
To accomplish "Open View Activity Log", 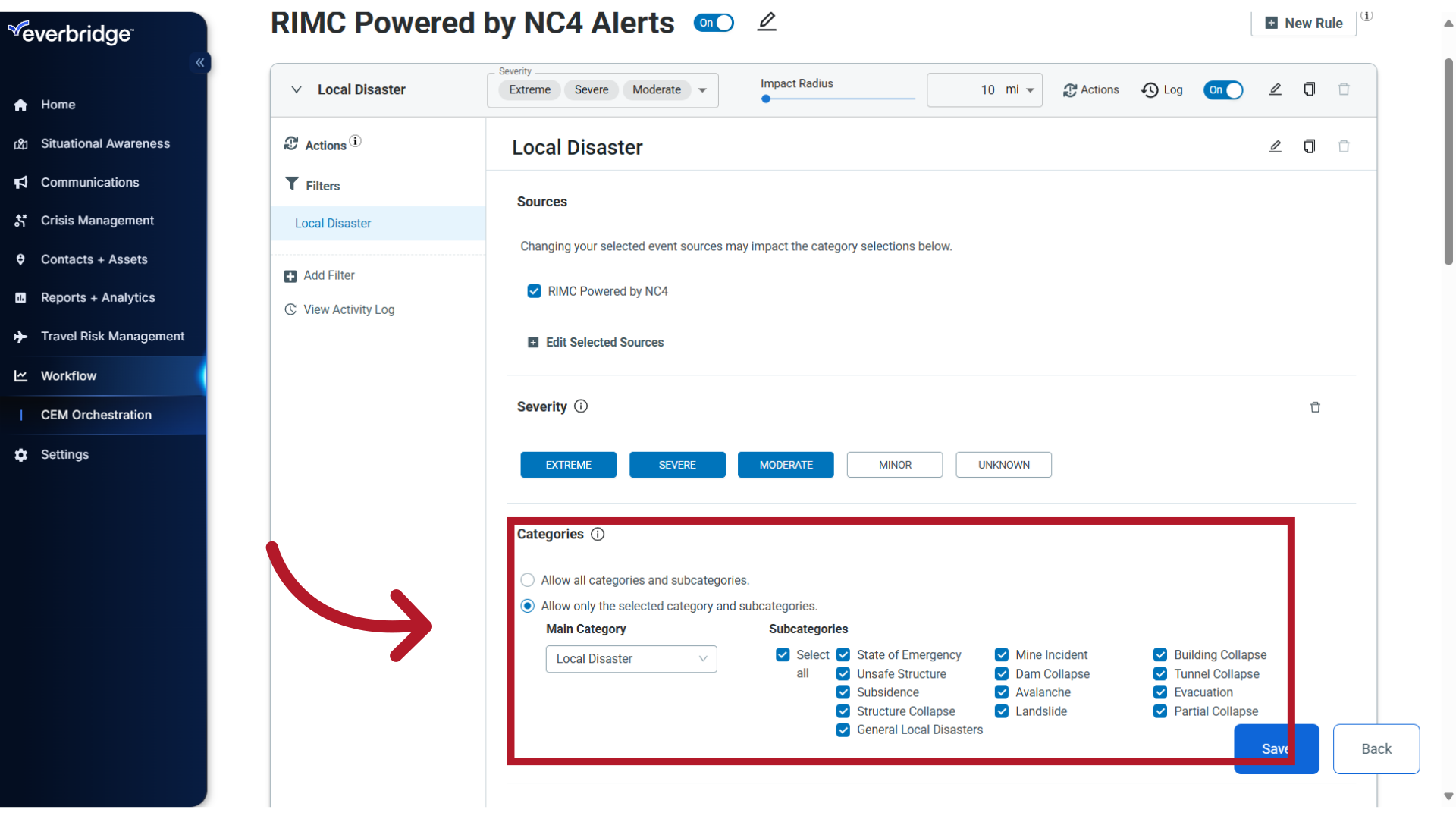I will [339, 310].
